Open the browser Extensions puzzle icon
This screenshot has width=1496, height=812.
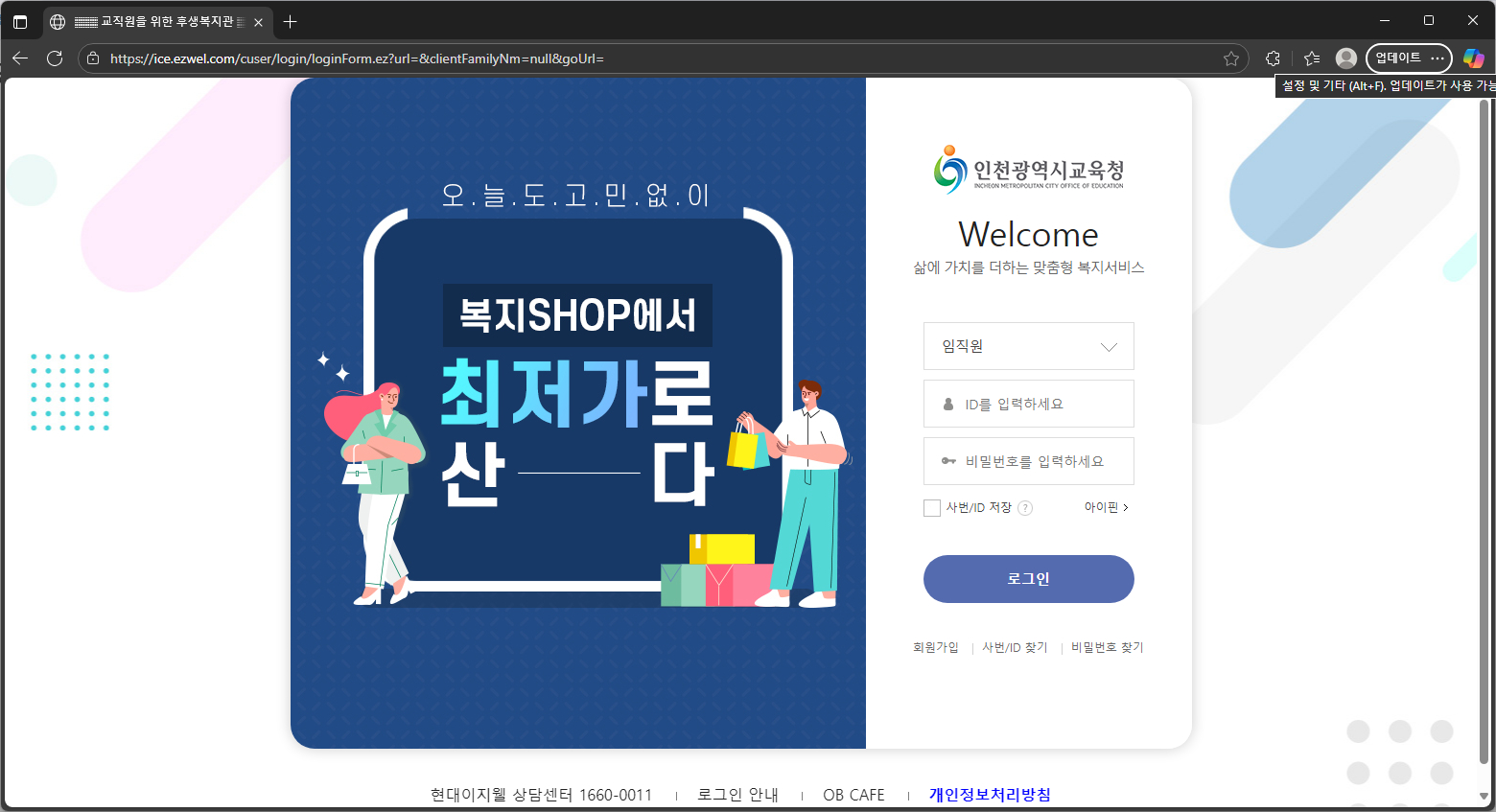click(x=1272, y=58)
